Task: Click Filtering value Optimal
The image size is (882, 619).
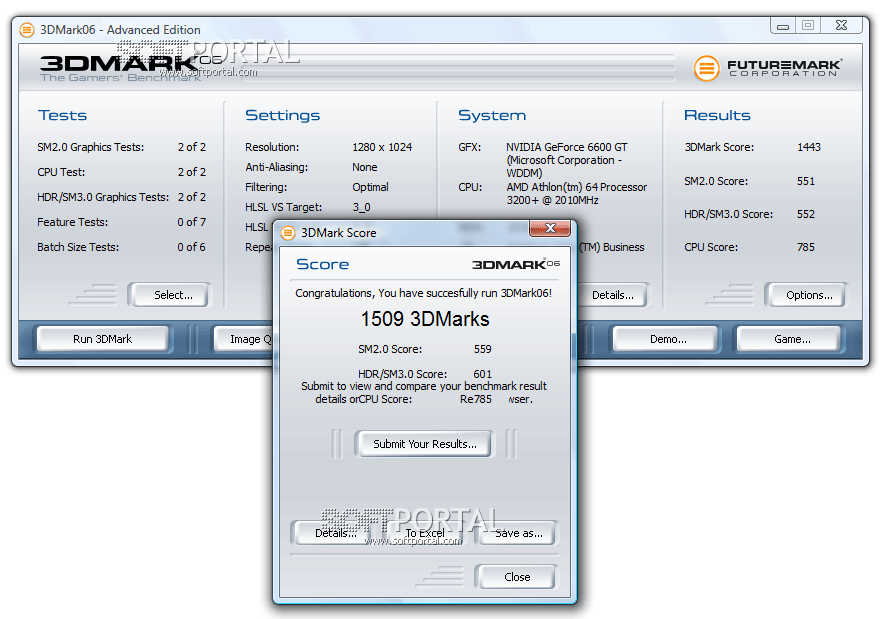Action: pyautogui.click(x=370, y=187)
